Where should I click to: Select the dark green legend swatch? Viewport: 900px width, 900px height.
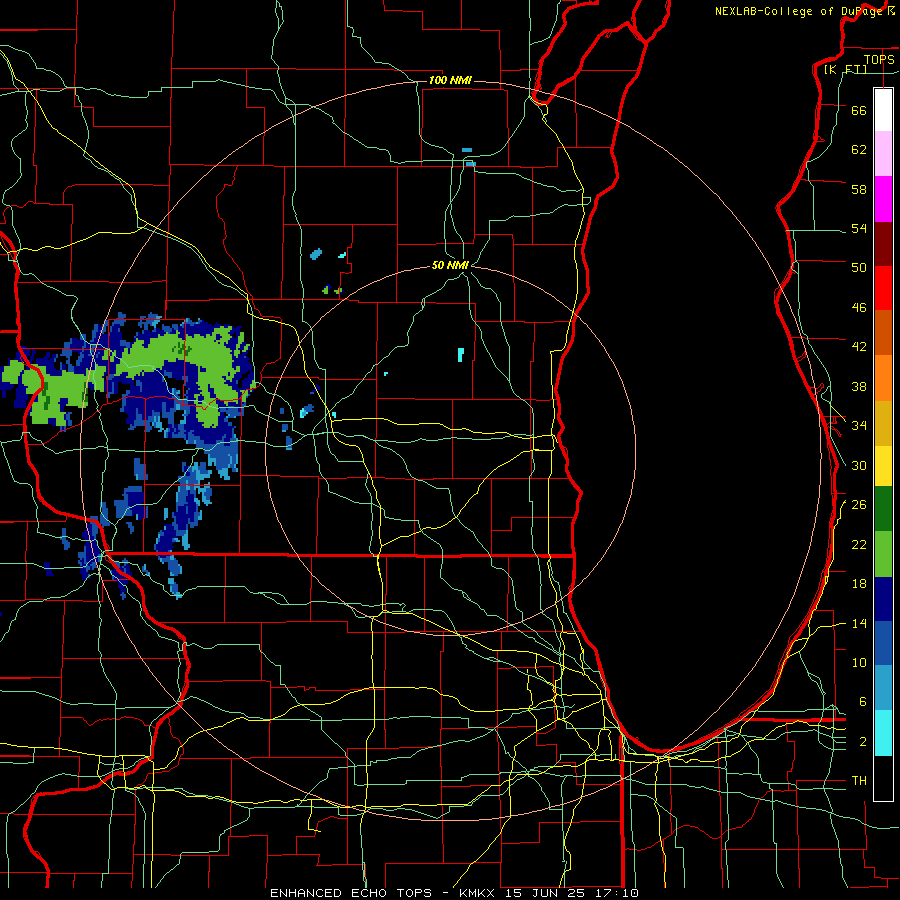pyautogui.click(x=883, y=509)
